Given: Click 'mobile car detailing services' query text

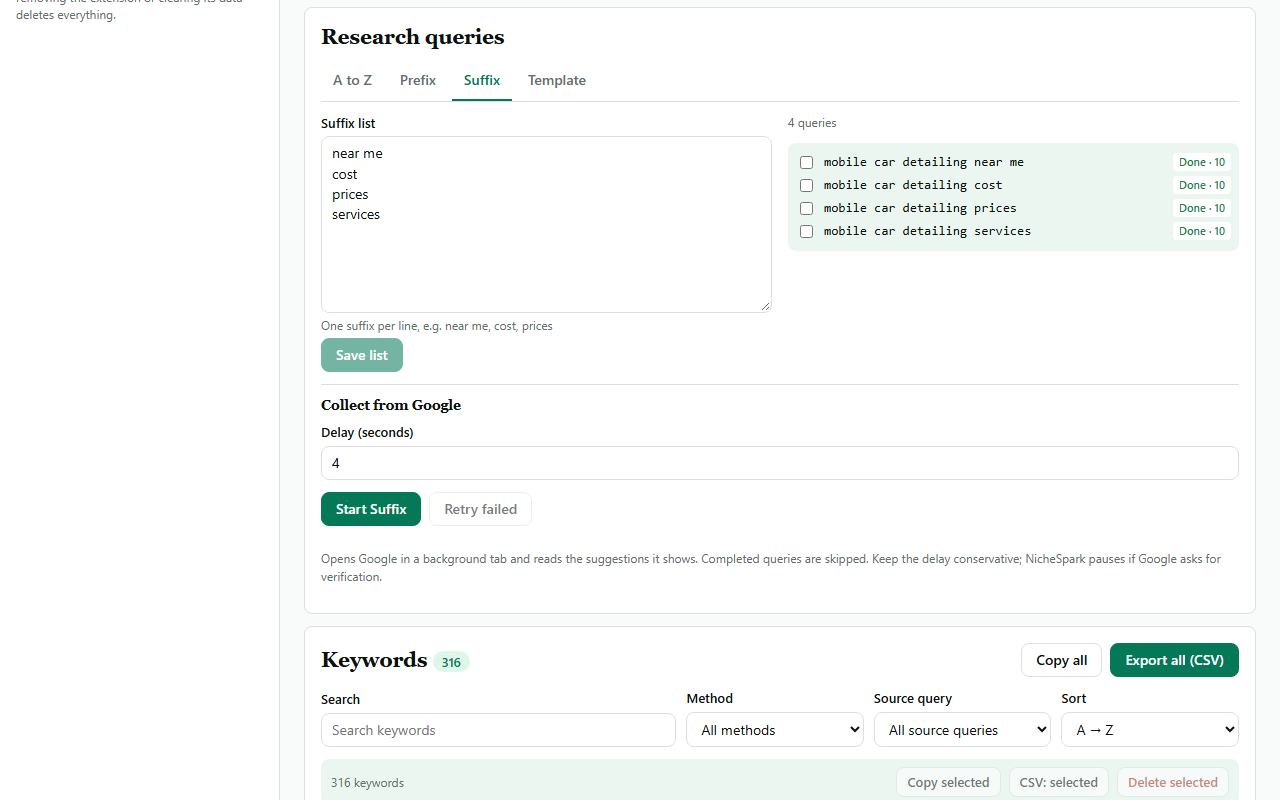Looking at the screenshot, I should tap(927, 231).
